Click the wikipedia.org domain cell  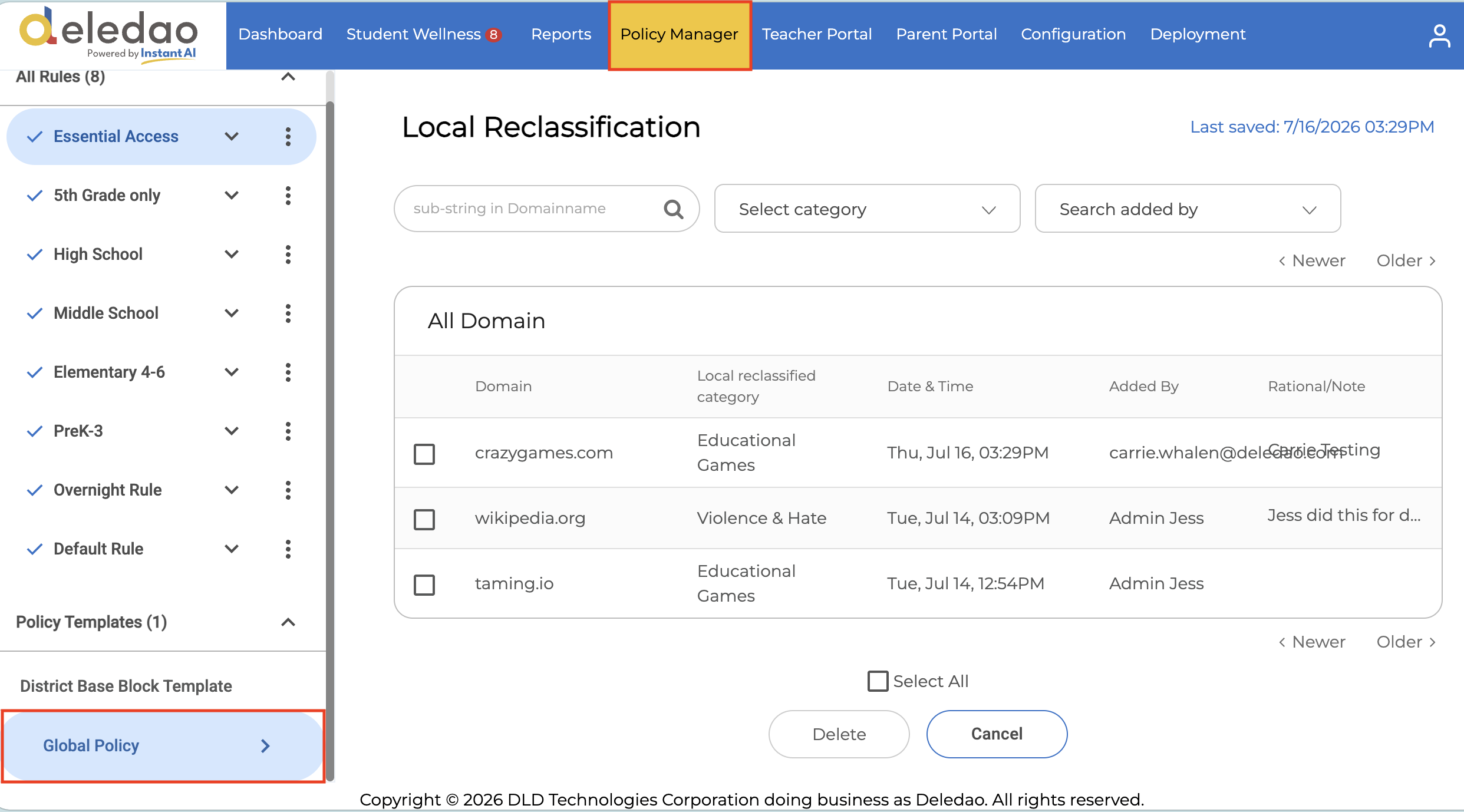point(530,518)
